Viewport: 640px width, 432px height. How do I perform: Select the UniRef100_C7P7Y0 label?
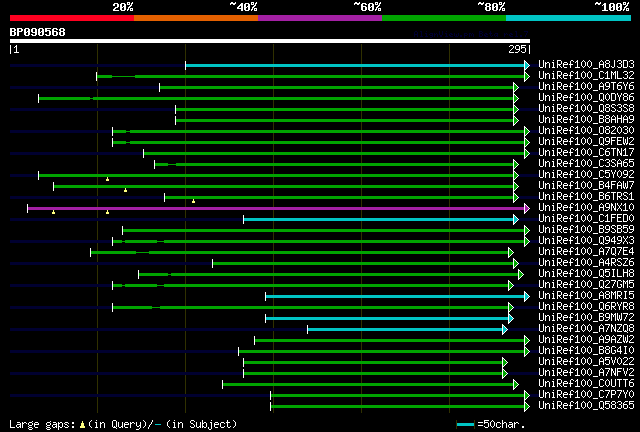click(x=586, y=395)
